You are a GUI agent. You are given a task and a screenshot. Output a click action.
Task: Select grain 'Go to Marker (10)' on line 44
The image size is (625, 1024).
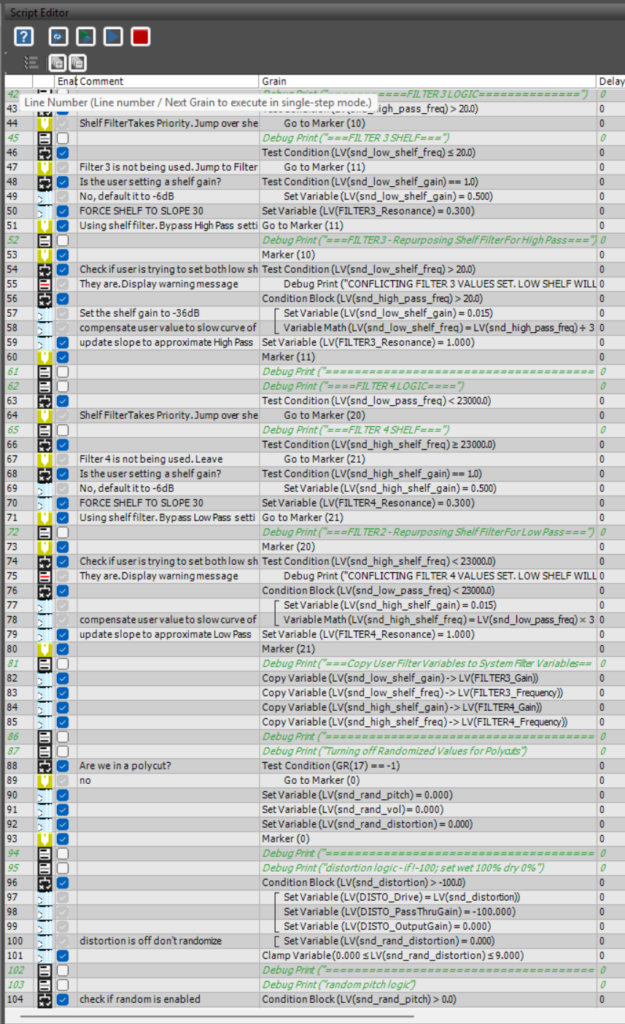324,123
